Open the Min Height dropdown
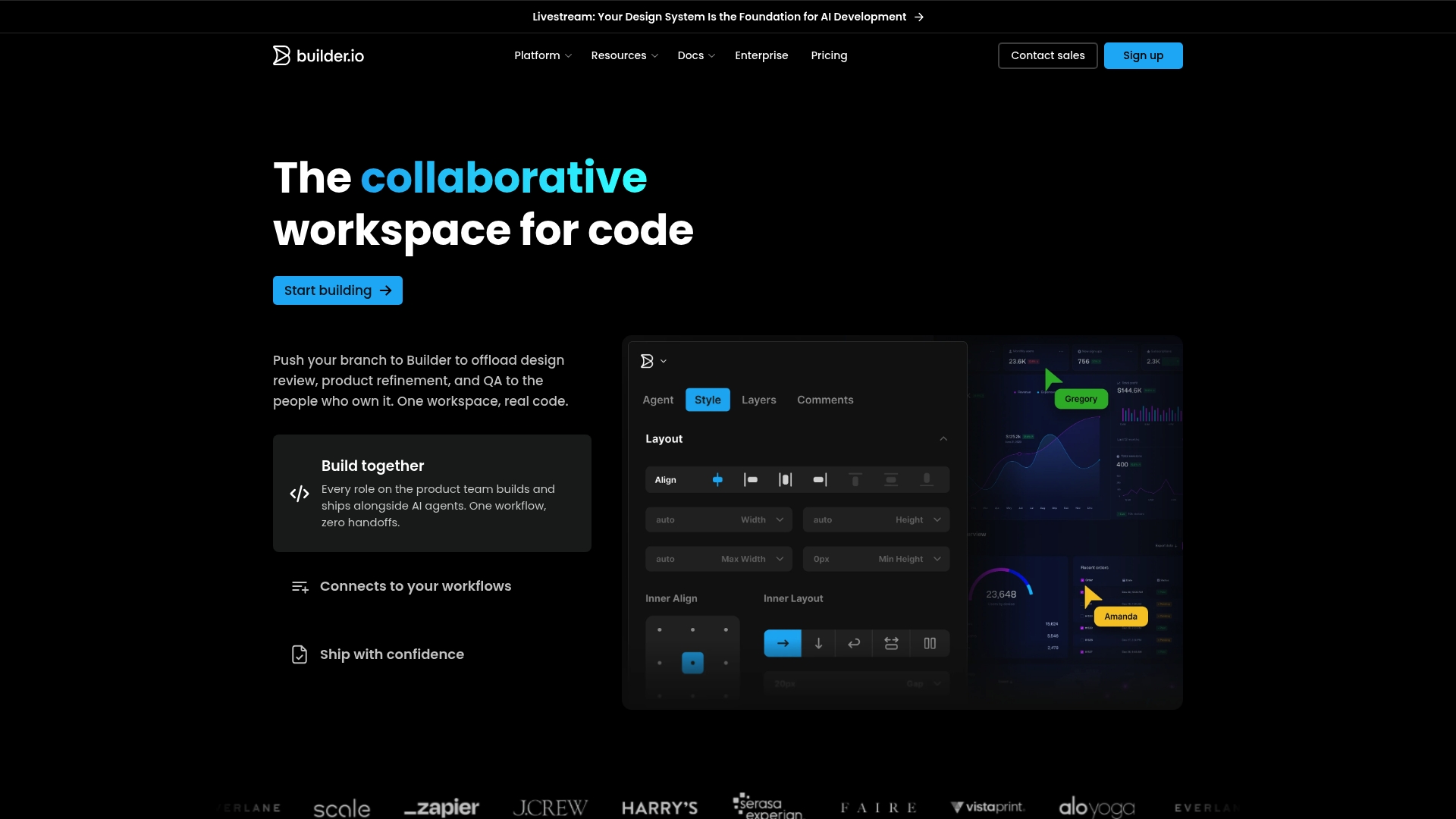The width and height of the screenshot is (1456, 819). pos(937,559)
